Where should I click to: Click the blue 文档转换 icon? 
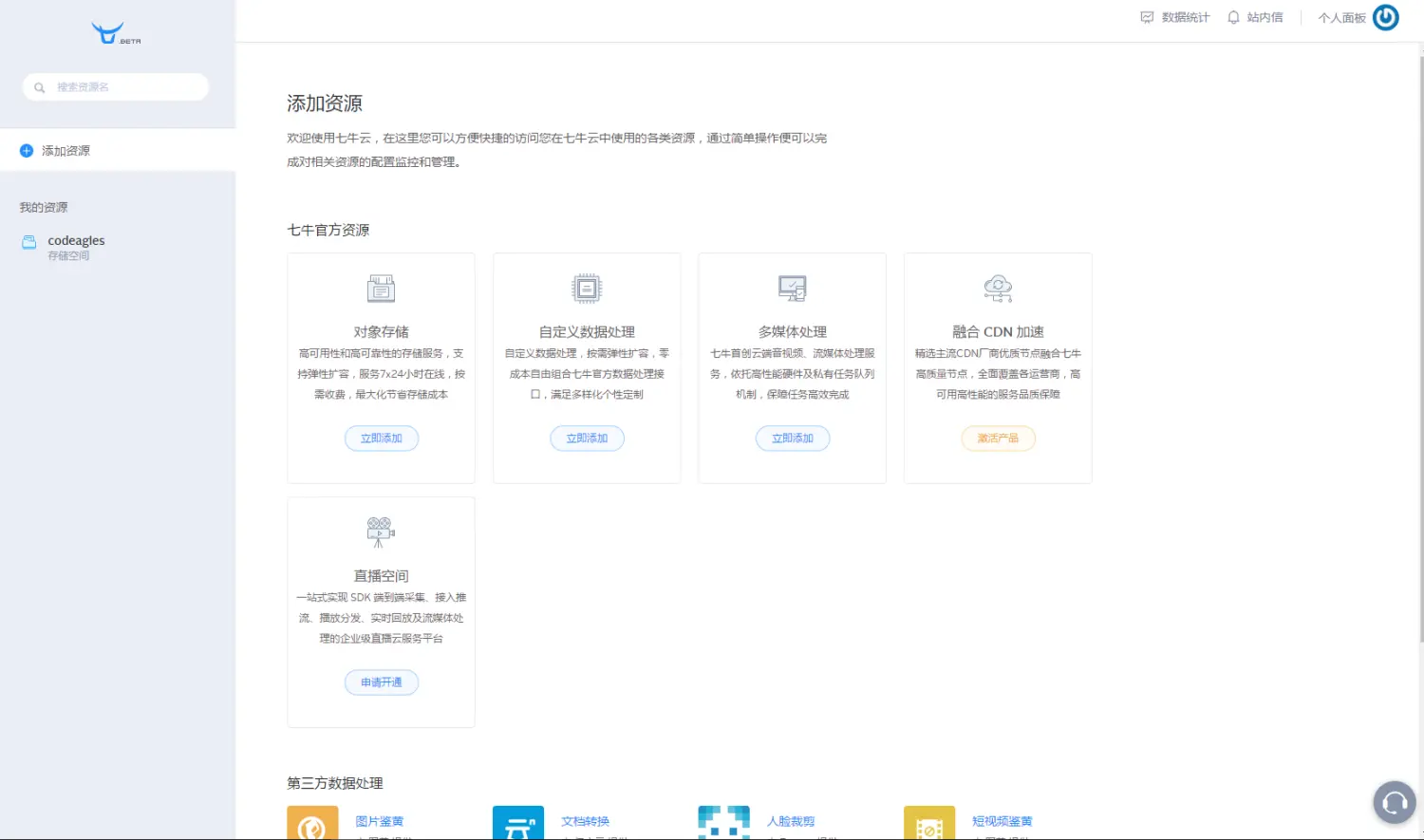[518, 823]
